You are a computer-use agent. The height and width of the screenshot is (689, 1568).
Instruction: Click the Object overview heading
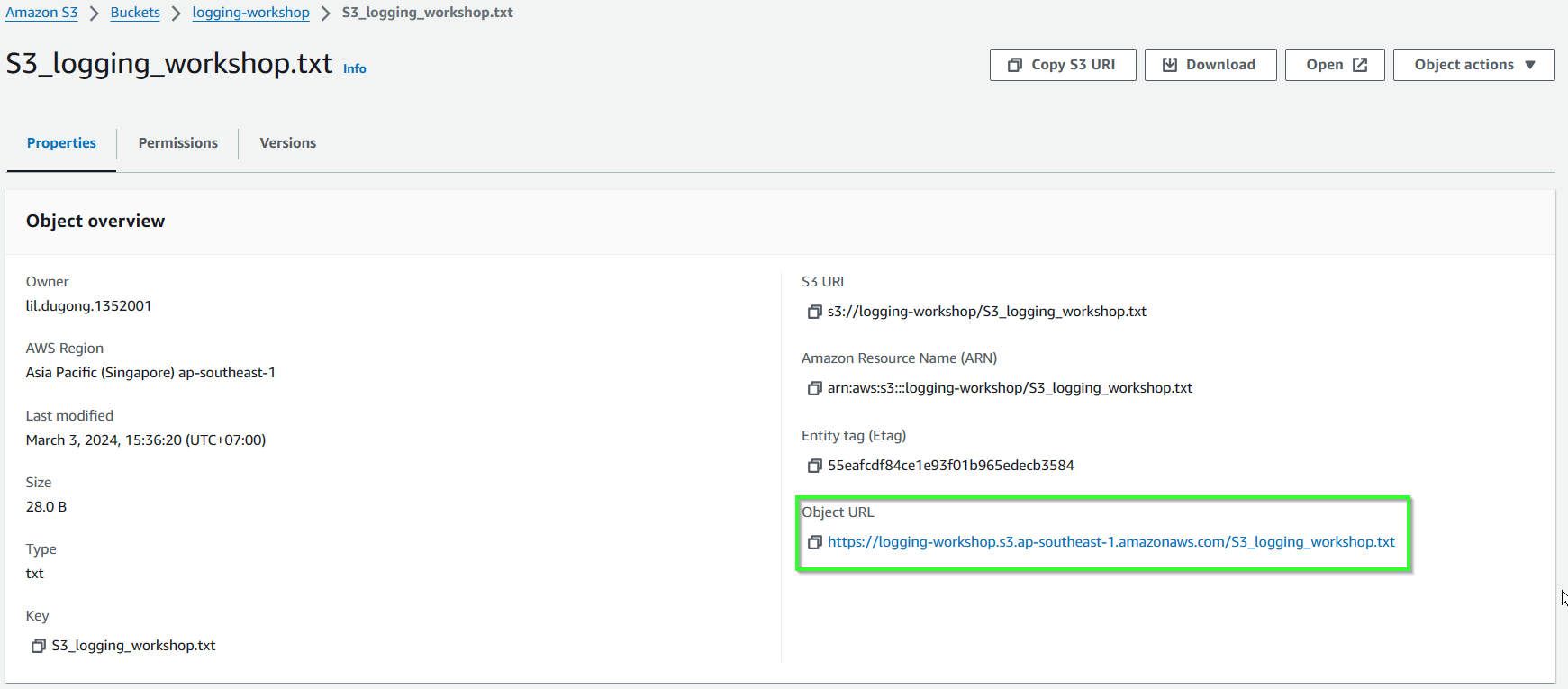pos(95,222)
